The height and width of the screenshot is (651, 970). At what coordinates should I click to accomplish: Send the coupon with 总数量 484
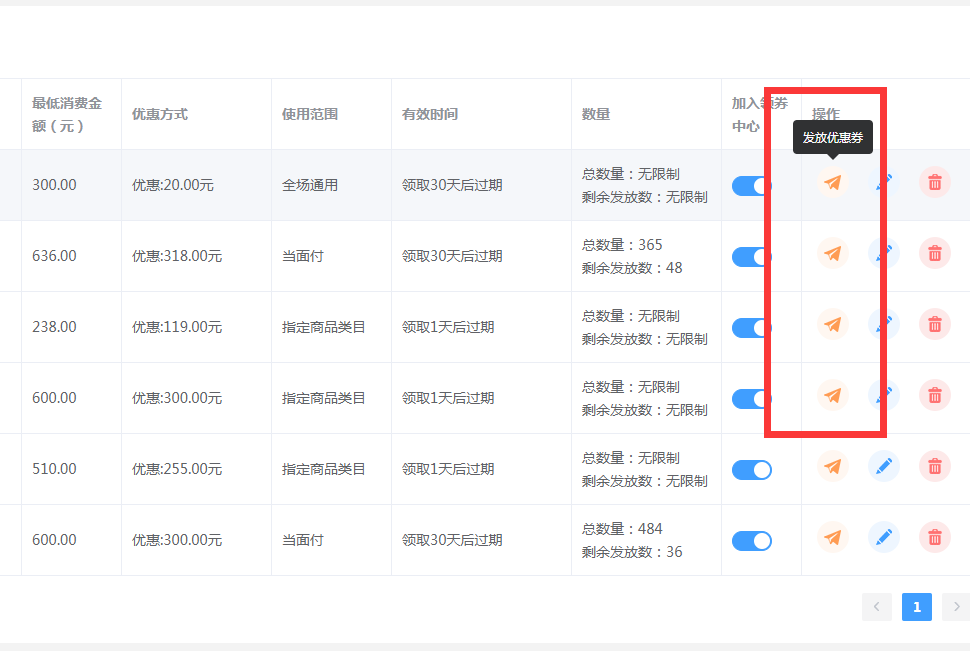pos(833,537)
